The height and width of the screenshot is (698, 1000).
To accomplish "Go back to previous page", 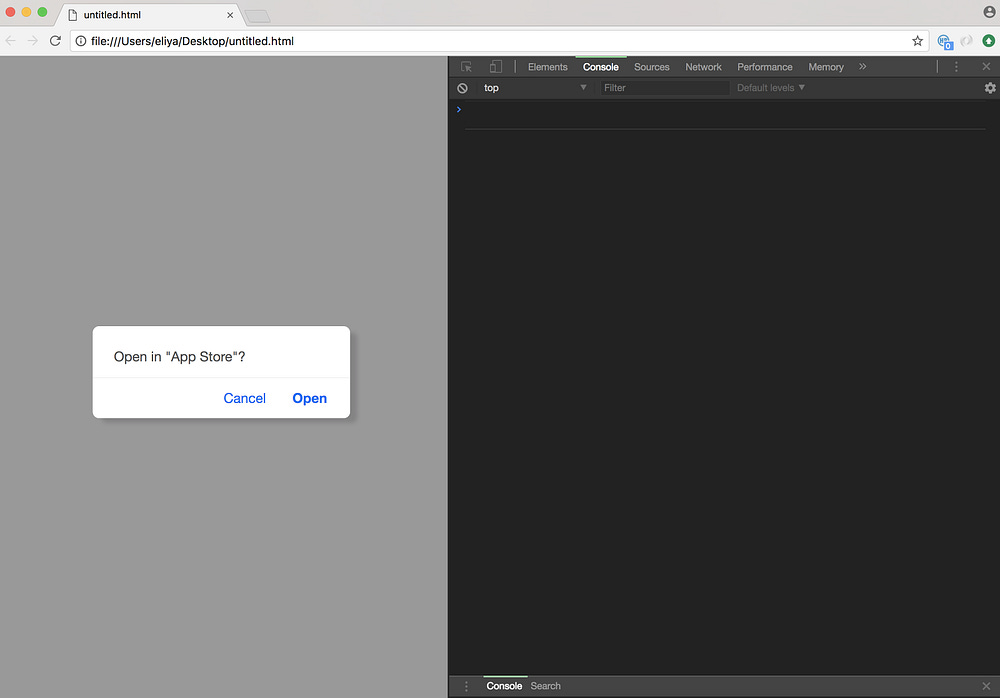I will (x=11, y=41).
